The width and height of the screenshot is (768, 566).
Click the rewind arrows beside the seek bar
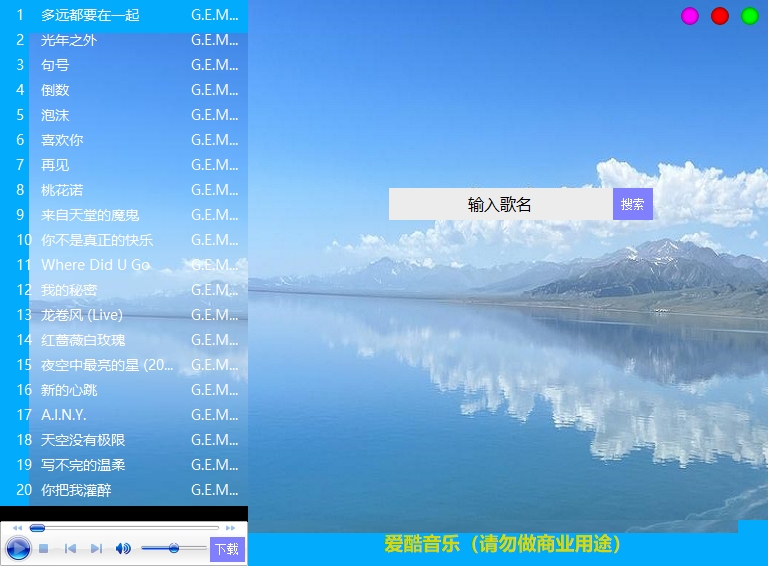pyautogui.click(x=17, y=528)
